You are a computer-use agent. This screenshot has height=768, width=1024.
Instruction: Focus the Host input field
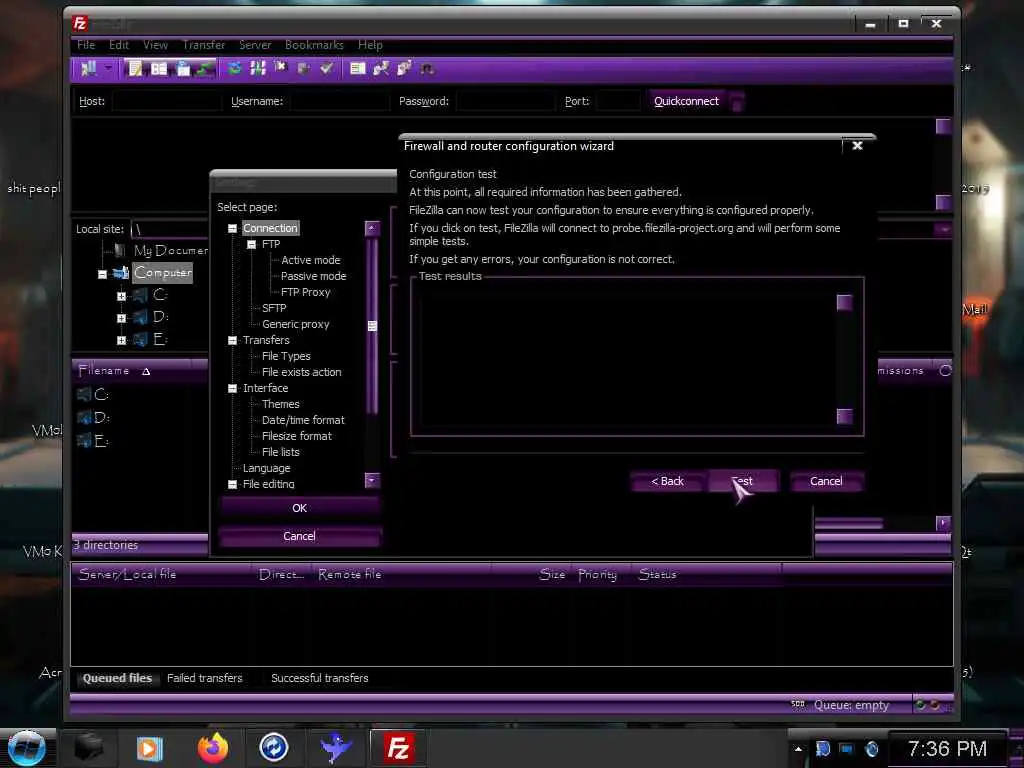(167, 101)
